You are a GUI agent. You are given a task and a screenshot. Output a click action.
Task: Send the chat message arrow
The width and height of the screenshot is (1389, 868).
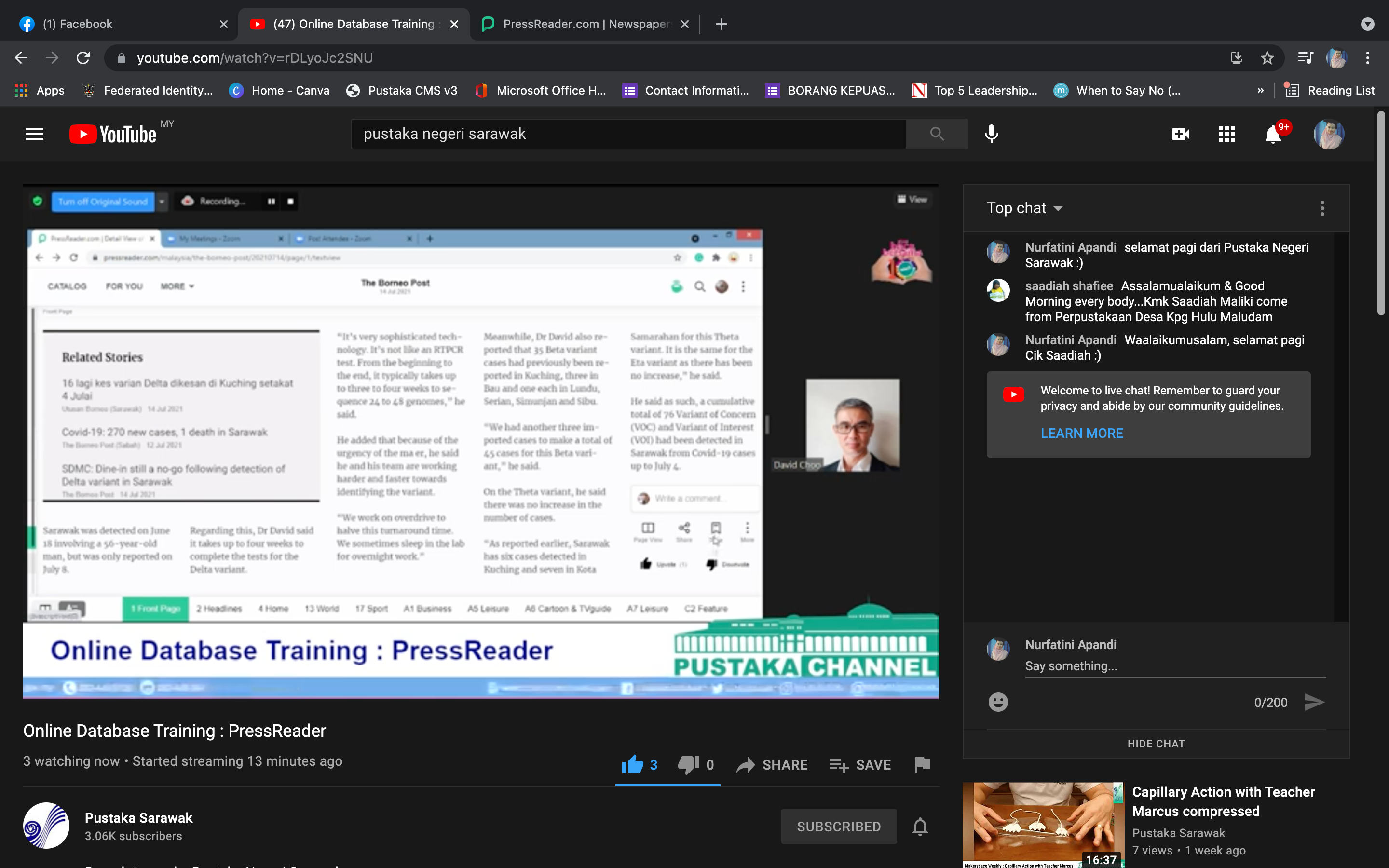[x=1314, y=702]
